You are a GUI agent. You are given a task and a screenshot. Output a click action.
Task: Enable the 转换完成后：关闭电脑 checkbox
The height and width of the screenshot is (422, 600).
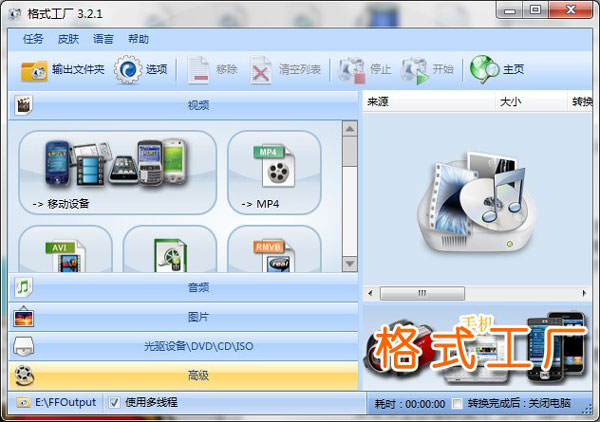tap(457, 404)
